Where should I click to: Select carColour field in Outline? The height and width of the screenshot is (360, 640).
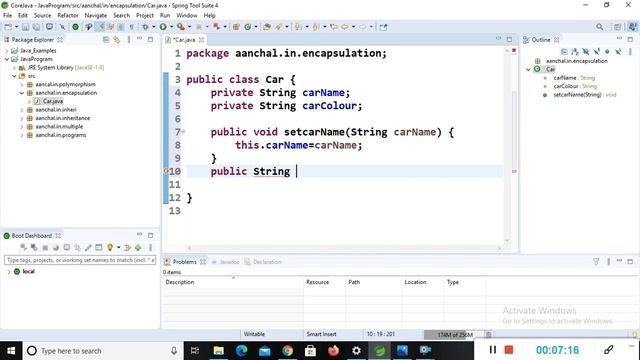[x=570, y=86]
